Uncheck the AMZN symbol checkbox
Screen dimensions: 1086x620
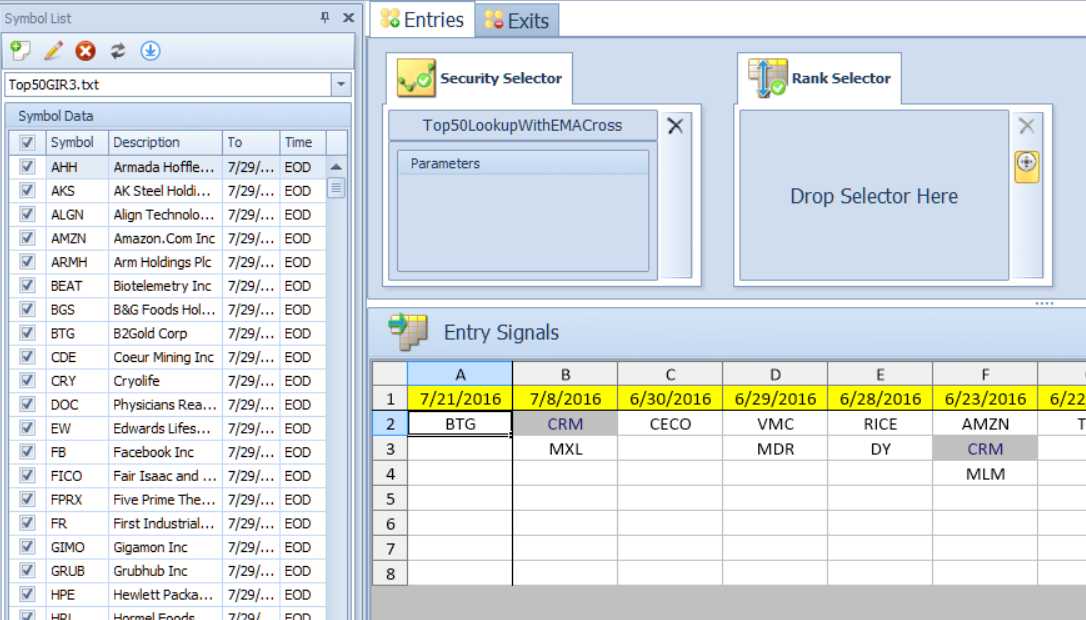point(27,238)
